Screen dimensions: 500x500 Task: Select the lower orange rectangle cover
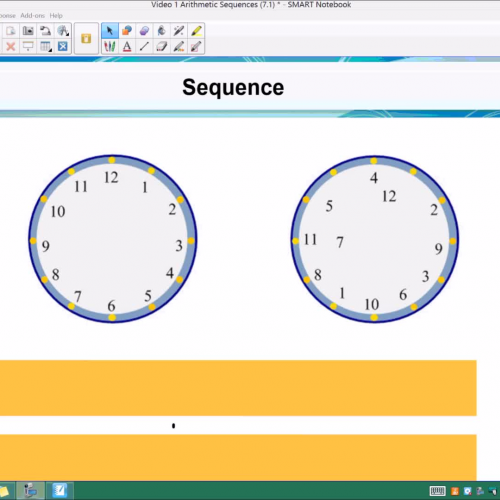[238, 457]
